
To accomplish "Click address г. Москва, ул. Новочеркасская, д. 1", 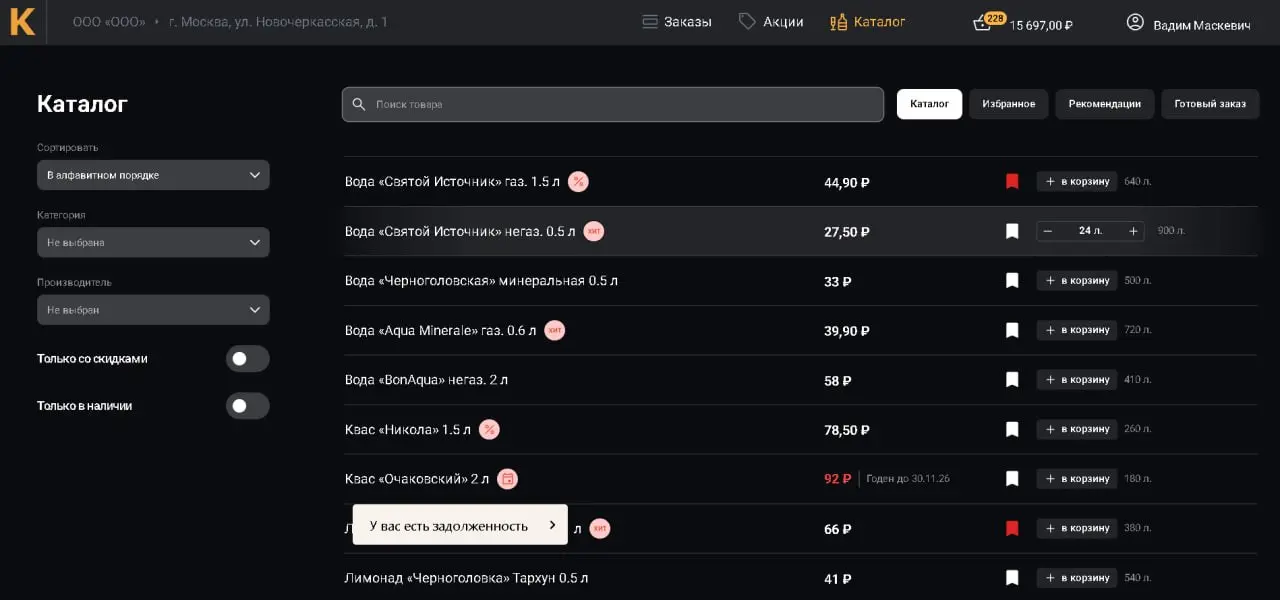I will point(278,22).
